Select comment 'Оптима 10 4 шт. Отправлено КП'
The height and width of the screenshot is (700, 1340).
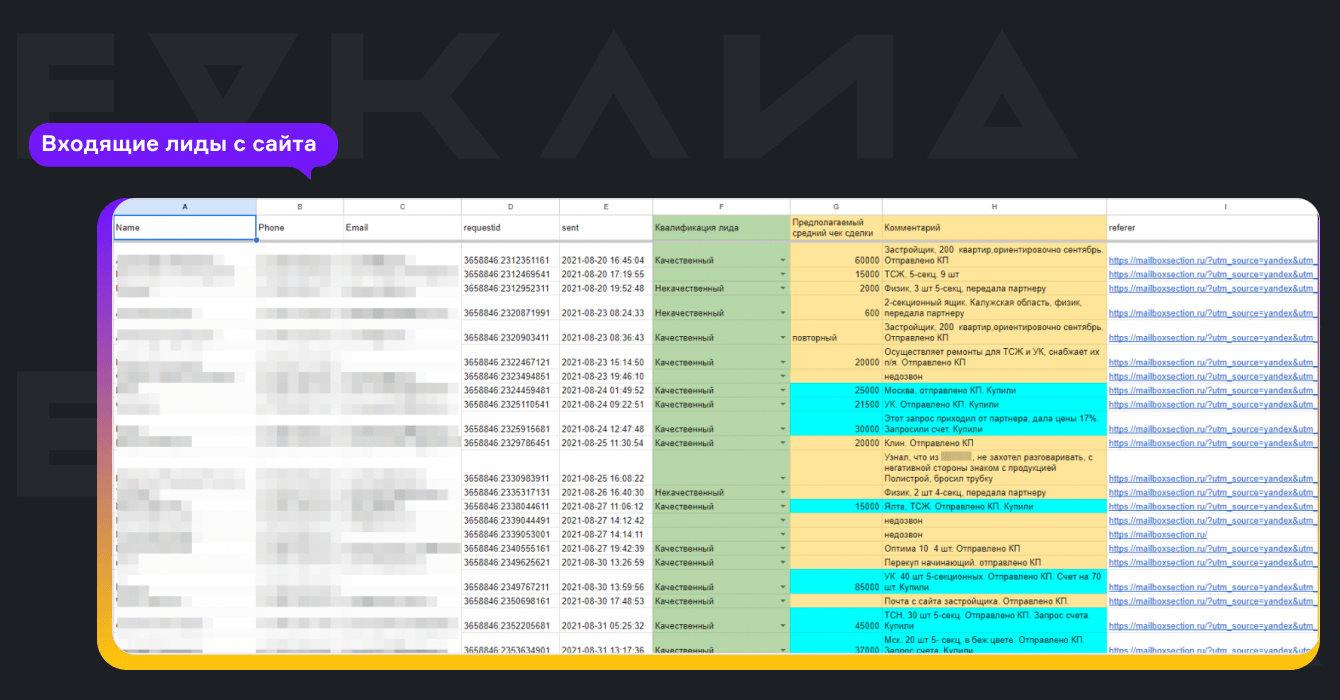(994, 549)
